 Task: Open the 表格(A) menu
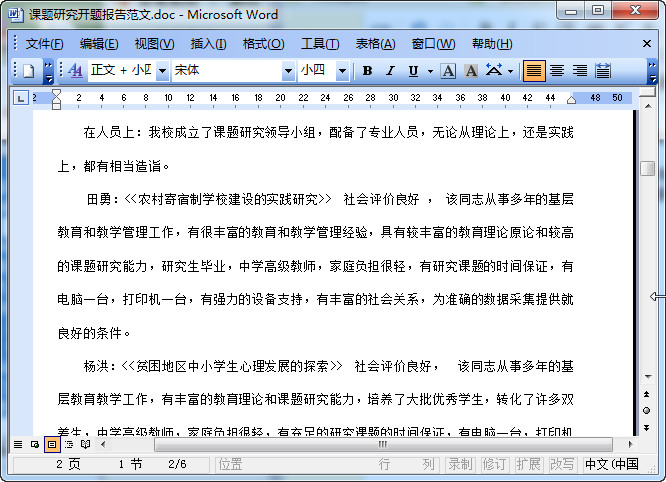[375, 44]
